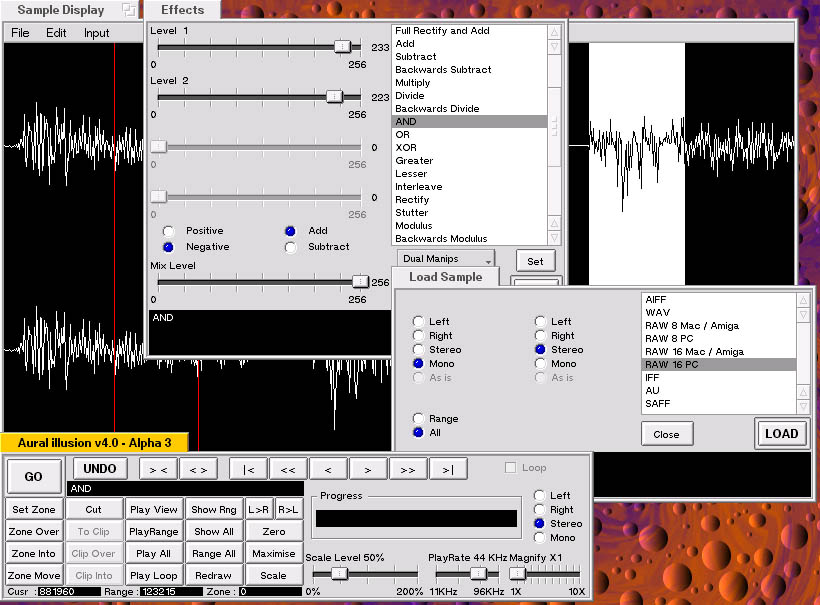Jump playback cursor to sample start
This screenshot has height=605, width=820.
pos(247,468)
